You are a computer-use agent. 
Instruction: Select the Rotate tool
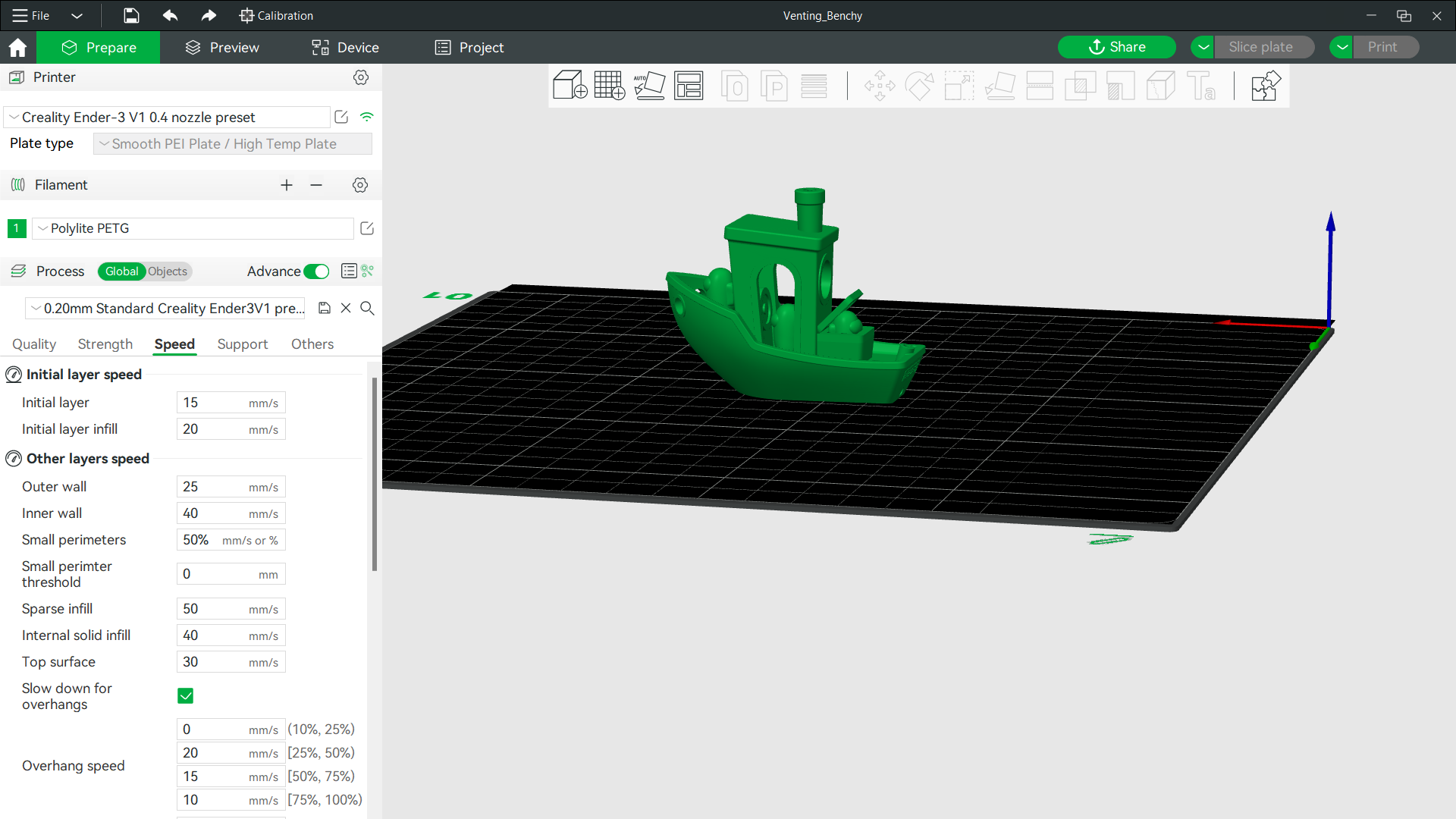pyautogui.click(x=920, y=86)
